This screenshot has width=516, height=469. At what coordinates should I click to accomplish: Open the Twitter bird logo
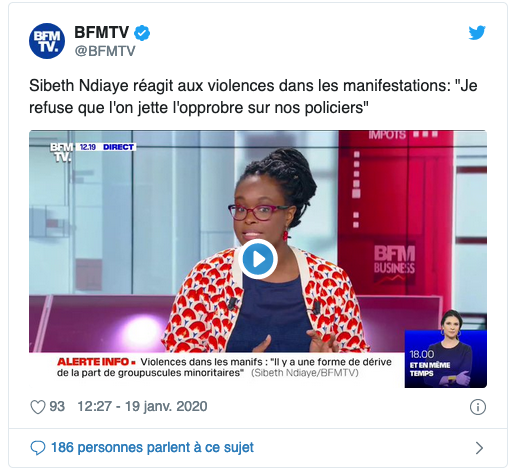click(477, 33)
